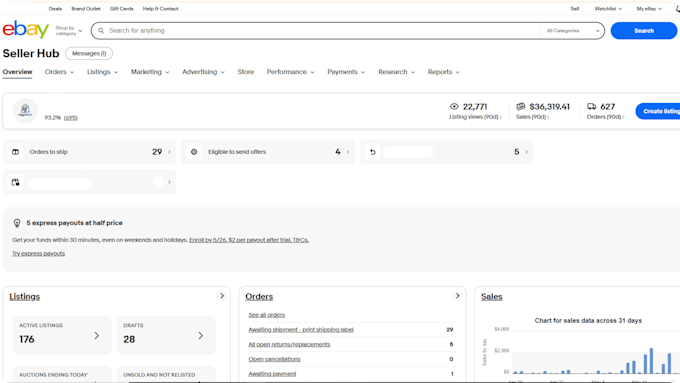The width and height of the screenshot is (680, 383).
Task: Click the truck icon beside orders count
Action: tap(592, 106)
